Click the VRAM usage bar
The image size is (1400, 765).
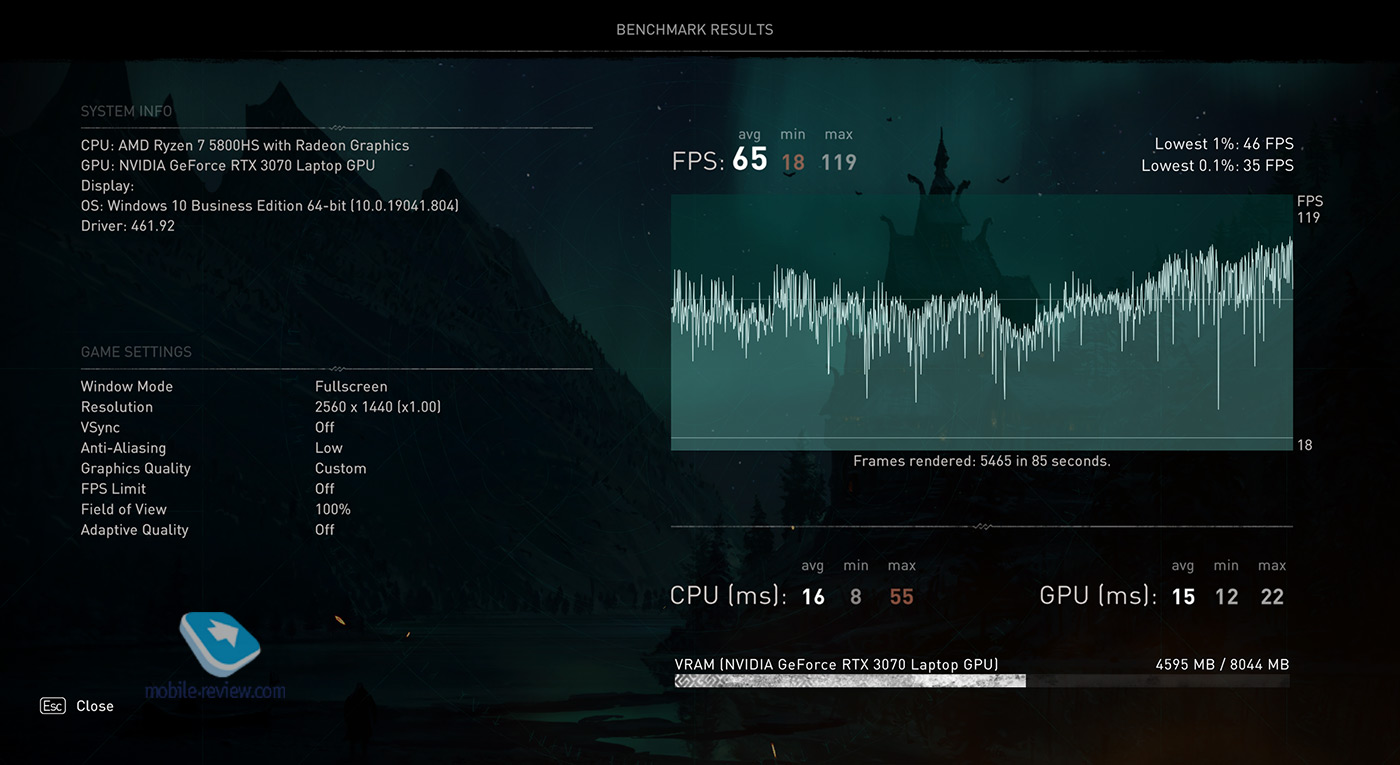982,681
